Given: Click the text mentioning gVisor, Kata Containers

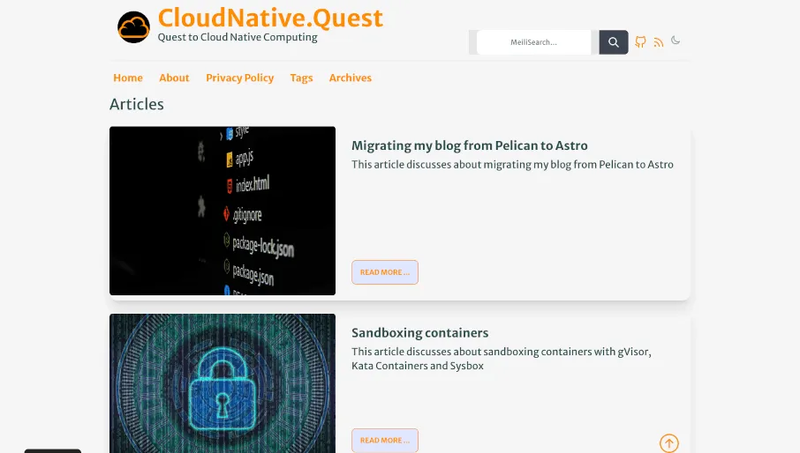Looking at the screenshot, I should [501, 359].
